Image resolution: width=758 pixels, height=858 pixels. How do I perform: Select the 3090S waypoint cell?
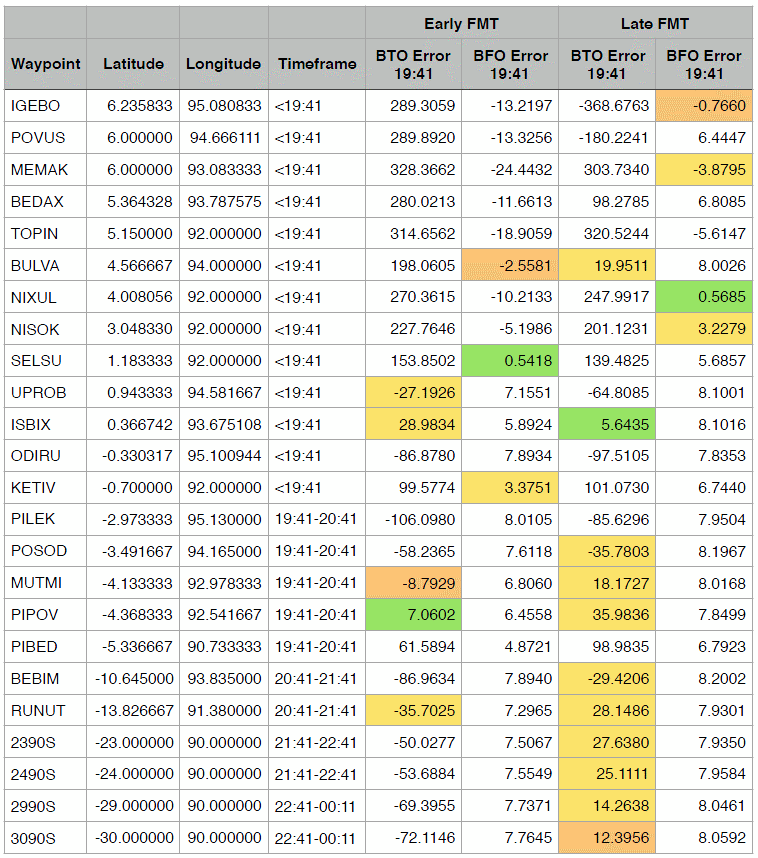[x=45, y=838]
